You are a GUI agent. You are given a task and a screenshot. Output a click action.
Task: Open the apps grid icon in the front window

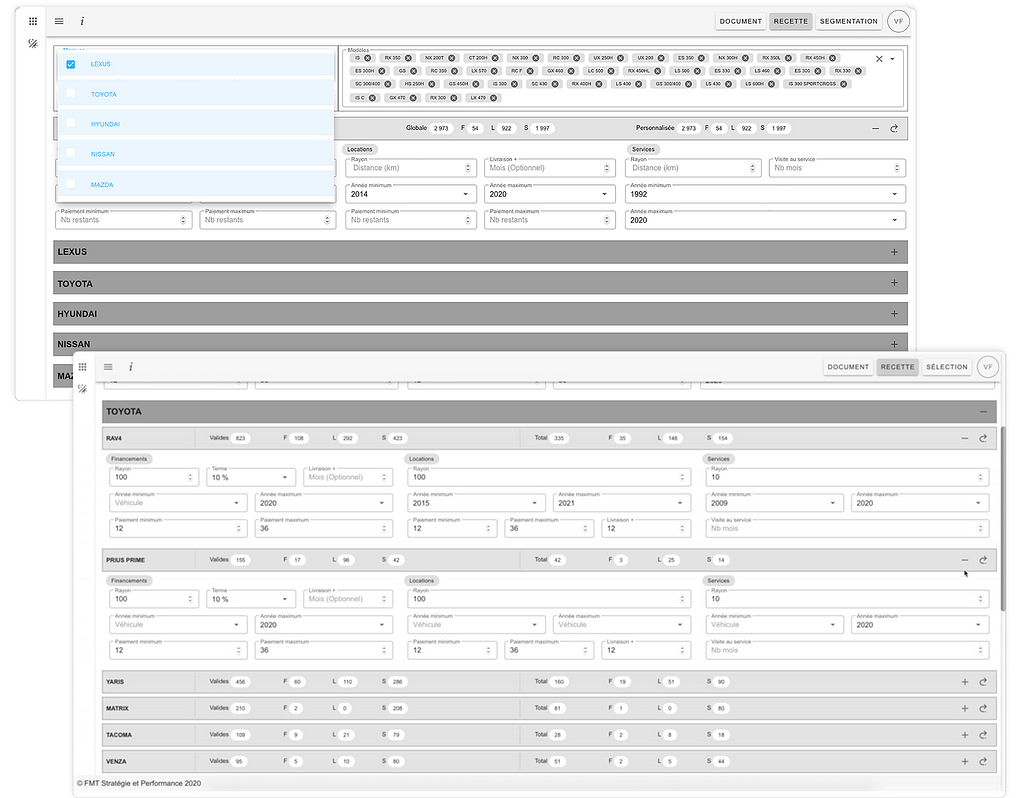click(x=82, y=367)
